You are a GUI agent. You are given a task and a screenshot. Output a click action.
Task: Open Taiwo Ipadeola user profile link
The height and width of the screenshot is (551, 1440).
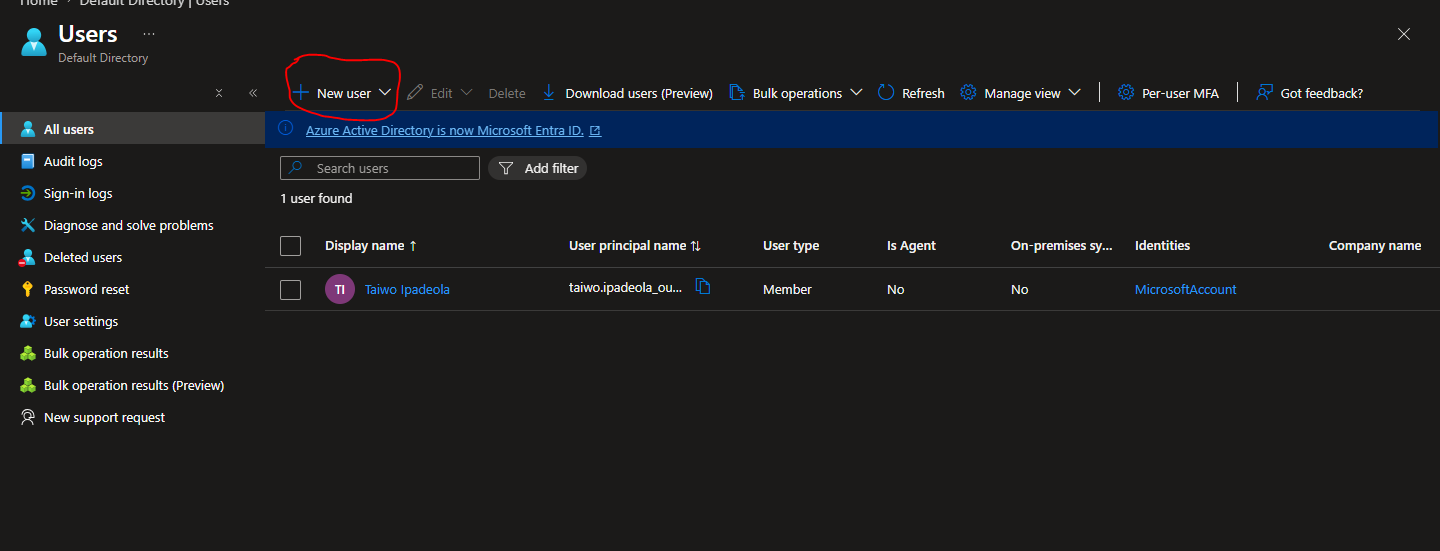[x=407, y=289]
